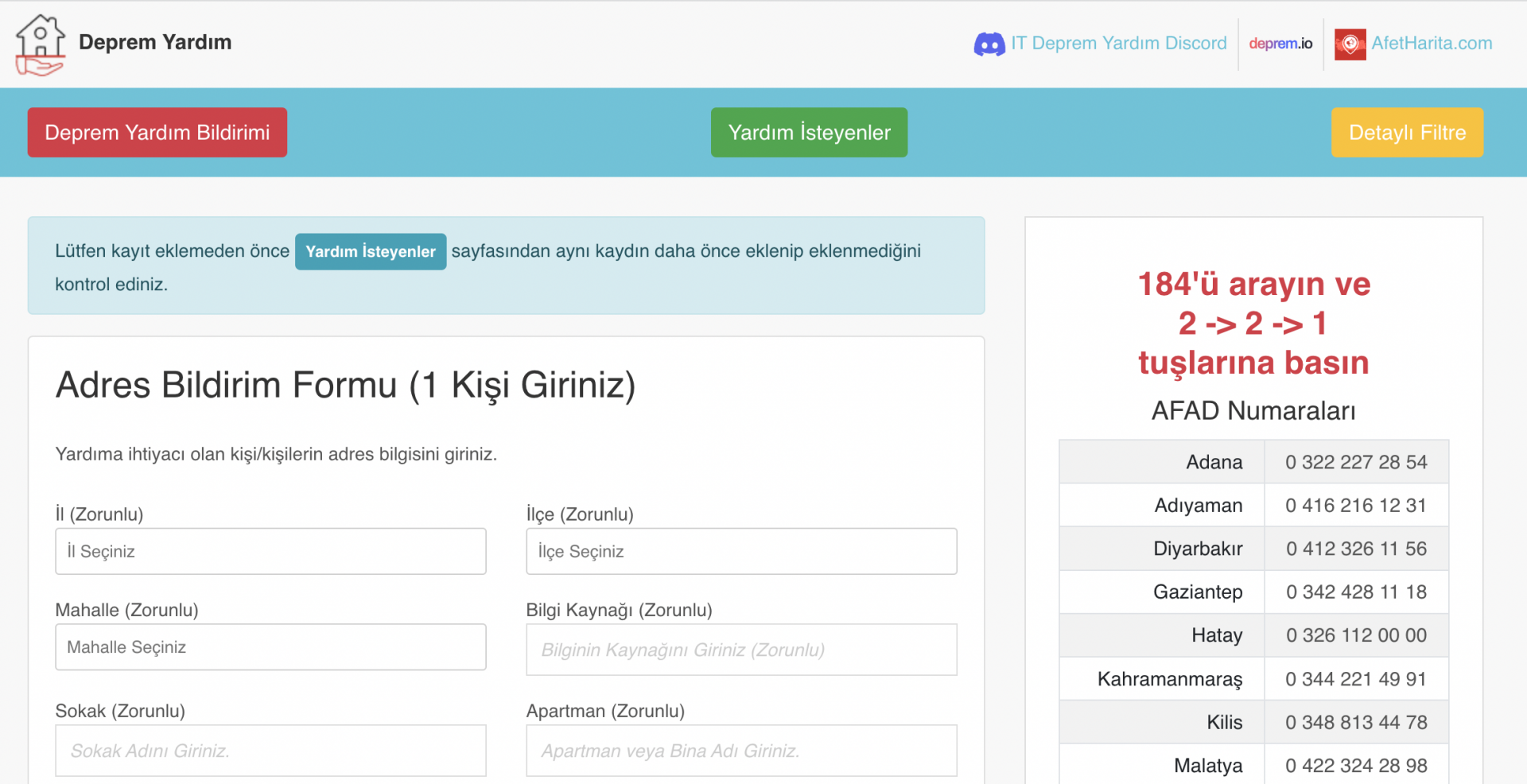Image resolution: width=1527 pixels, height=784 pixels.
Task: Click into the Sokak Adını Giriniz field
Action: [x=270, y=751]
